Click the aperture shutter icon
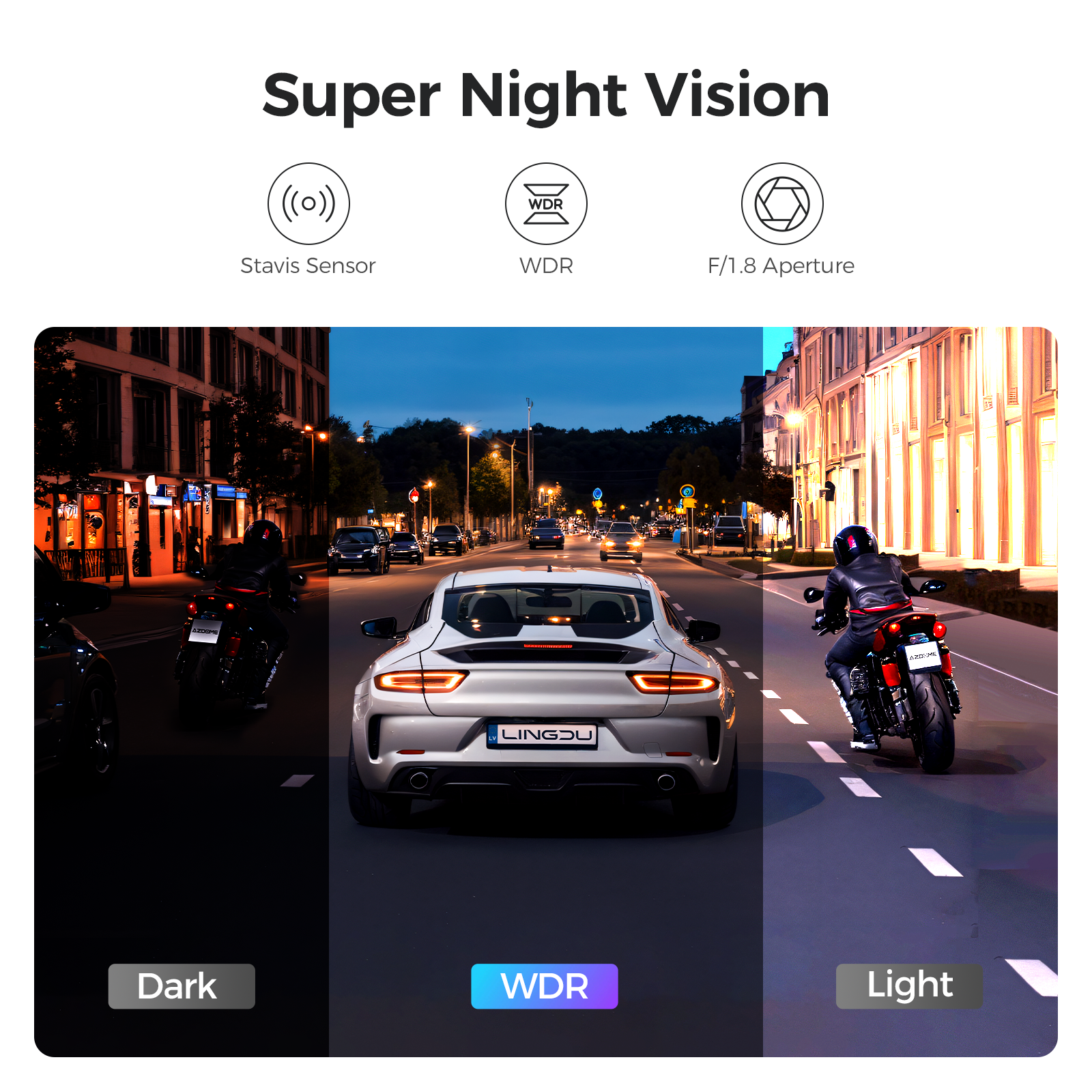Viewport: 1092px width, 1092px height. click(x=782, y=203)
